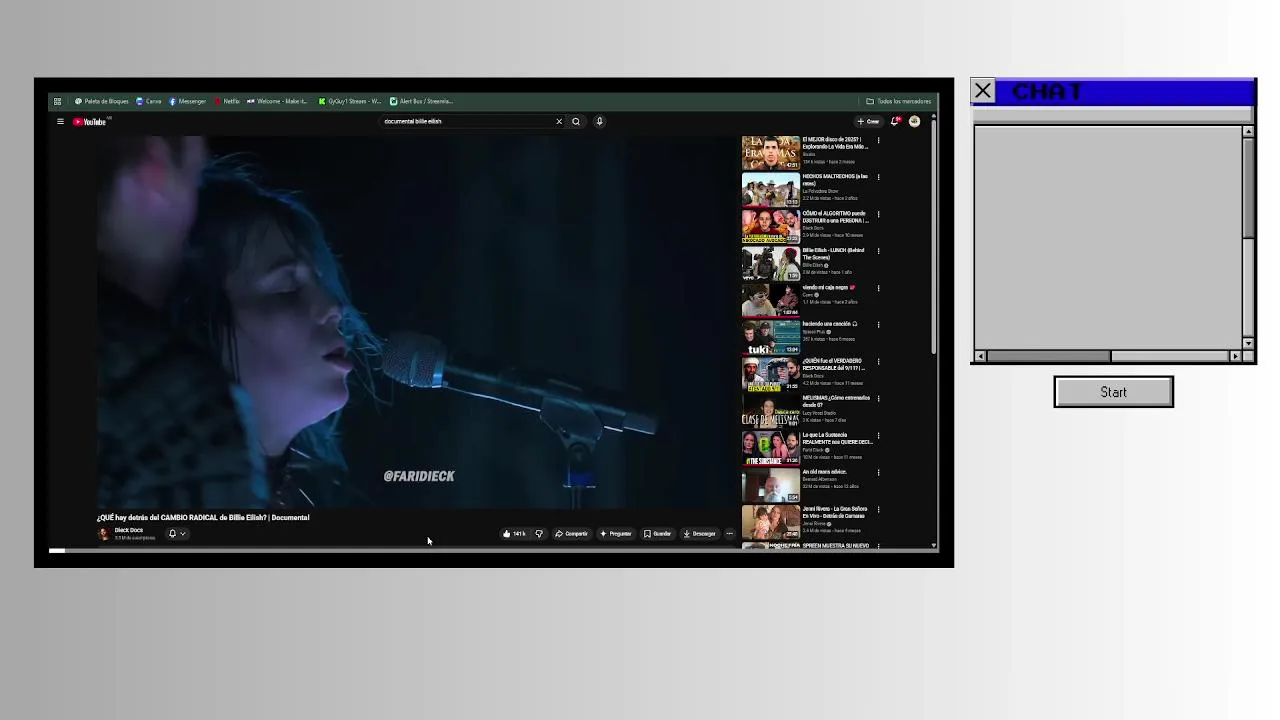
Task: Like the video with thumbs-up 141 k
Action: pyautogui.click(x=514, y=533)
